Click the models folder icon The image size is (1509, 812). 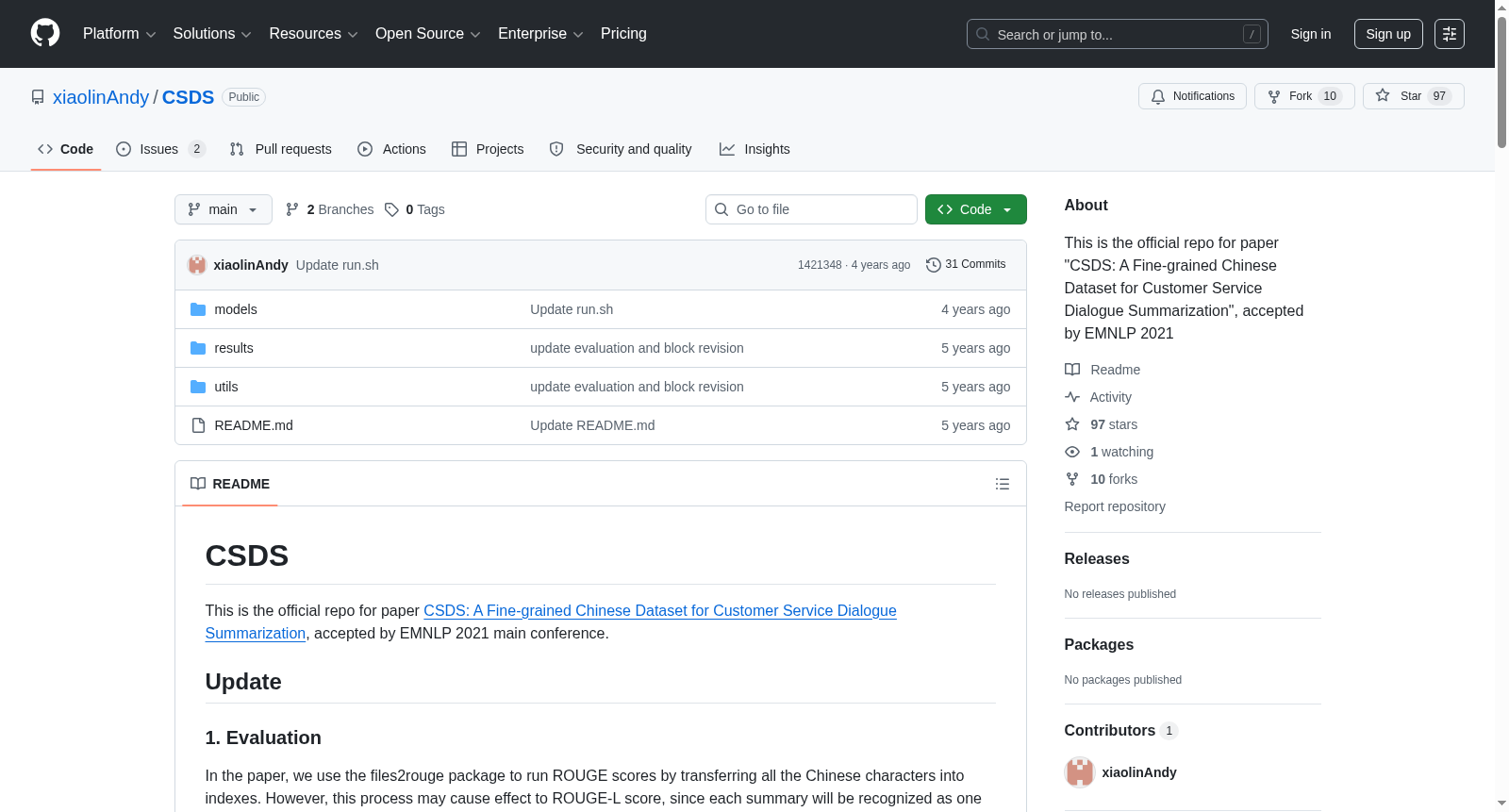tap(198, 309)
